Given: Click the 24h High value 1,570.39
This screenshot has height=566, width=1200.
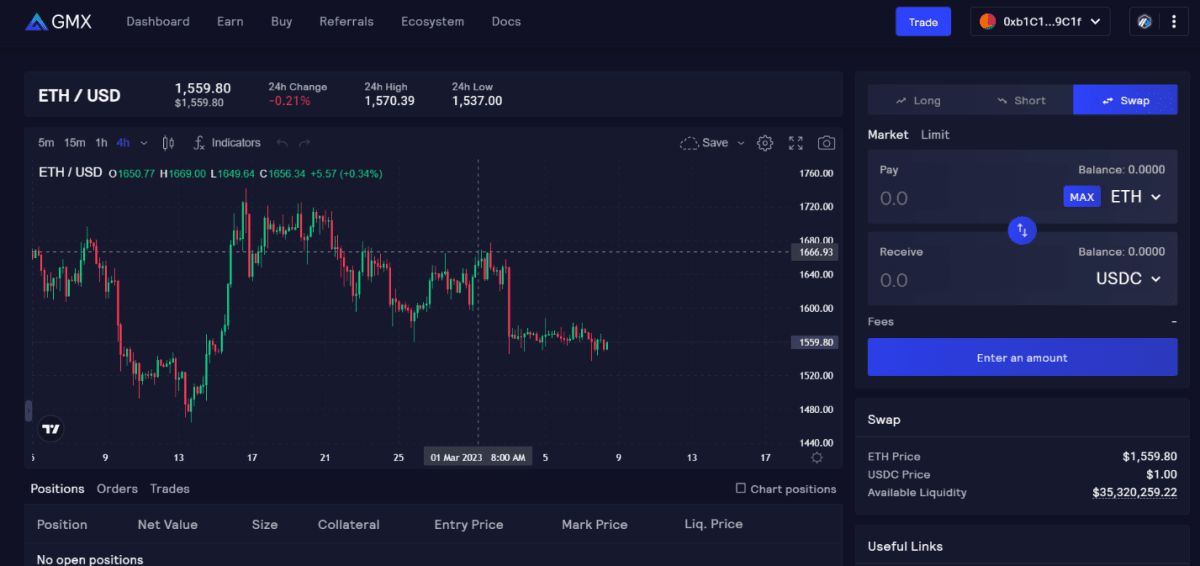Looking at the screenshot, I should pyautogui.click(x=389, y=101).
